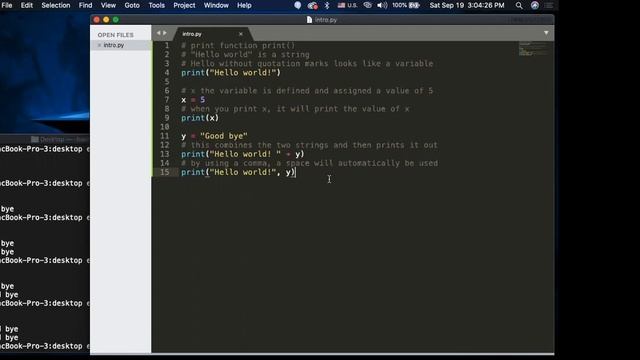Viewport: 640px width, 360px height.
Task: Close intro.py in the Open Files sidebar
Action: coord(99,45)
